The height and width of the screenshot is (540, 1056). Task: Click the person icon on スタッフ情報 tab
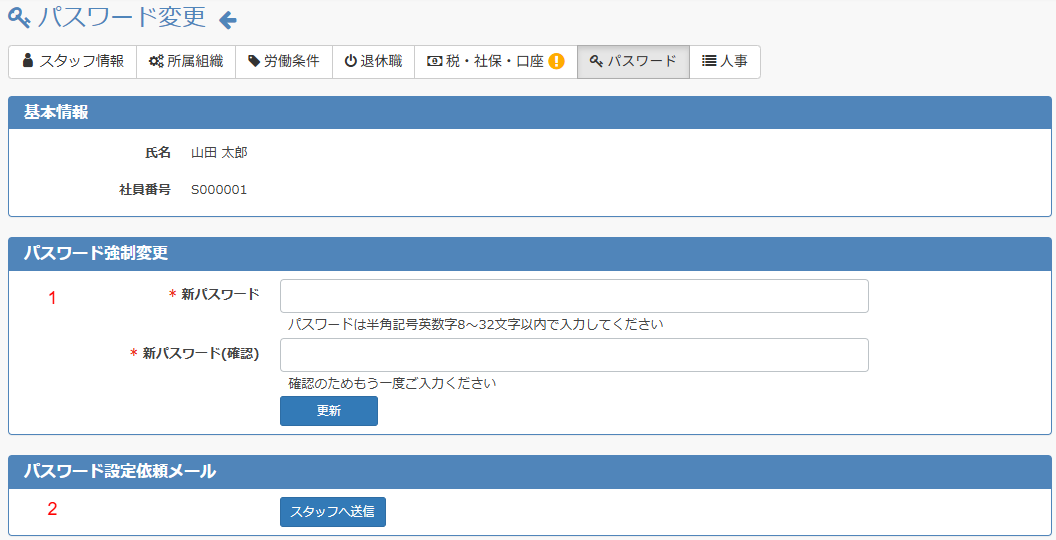click(x=28, y=61)
